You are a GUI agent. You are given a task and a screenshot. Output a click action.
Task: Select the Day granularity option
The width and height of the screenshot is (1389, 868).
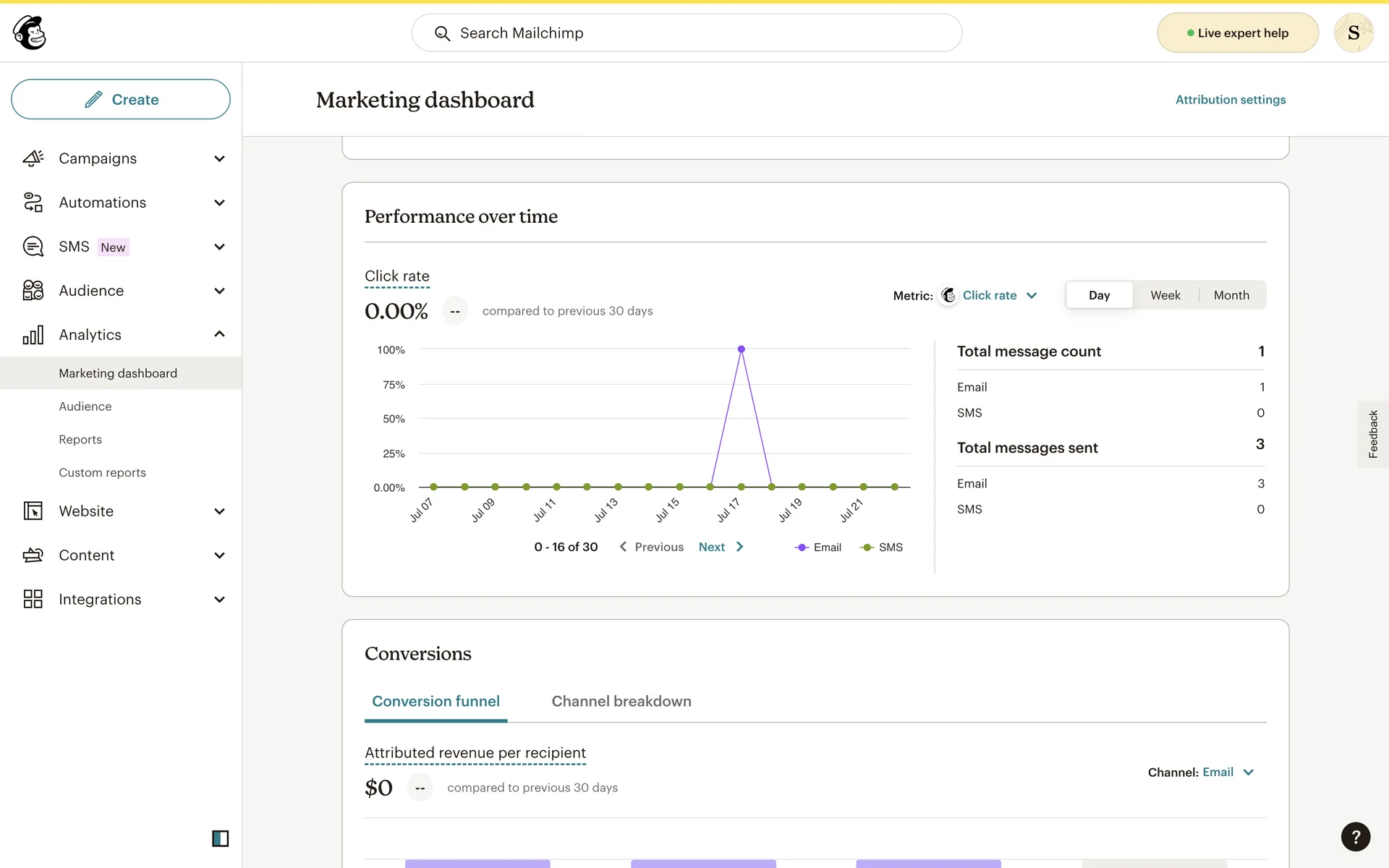[1098, 295]
